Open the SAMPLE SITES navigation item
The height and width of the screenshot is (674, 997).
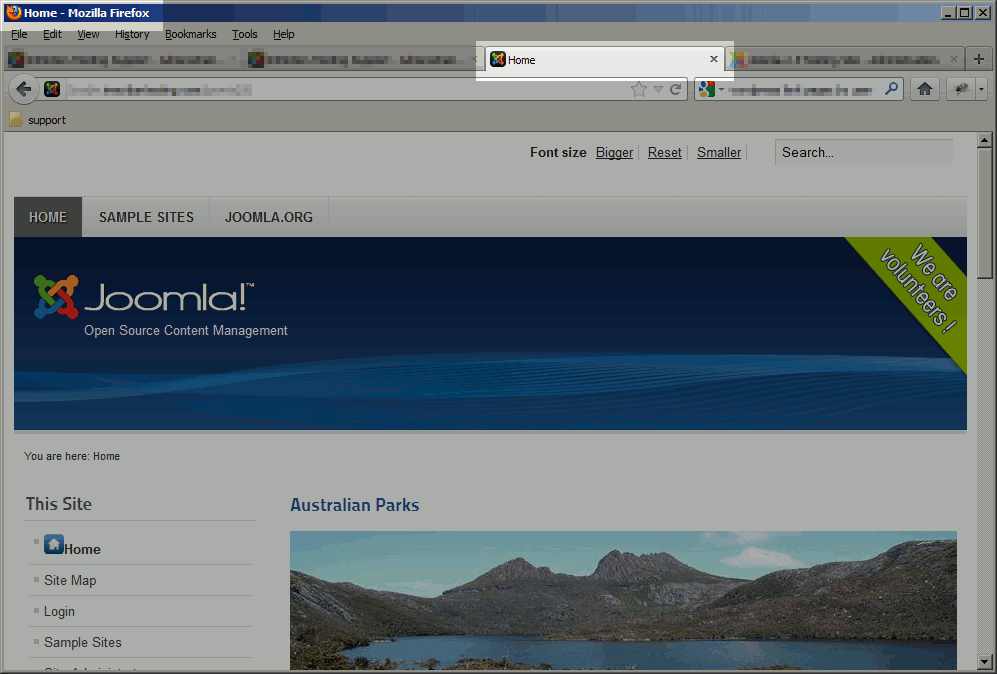point(146,217)
